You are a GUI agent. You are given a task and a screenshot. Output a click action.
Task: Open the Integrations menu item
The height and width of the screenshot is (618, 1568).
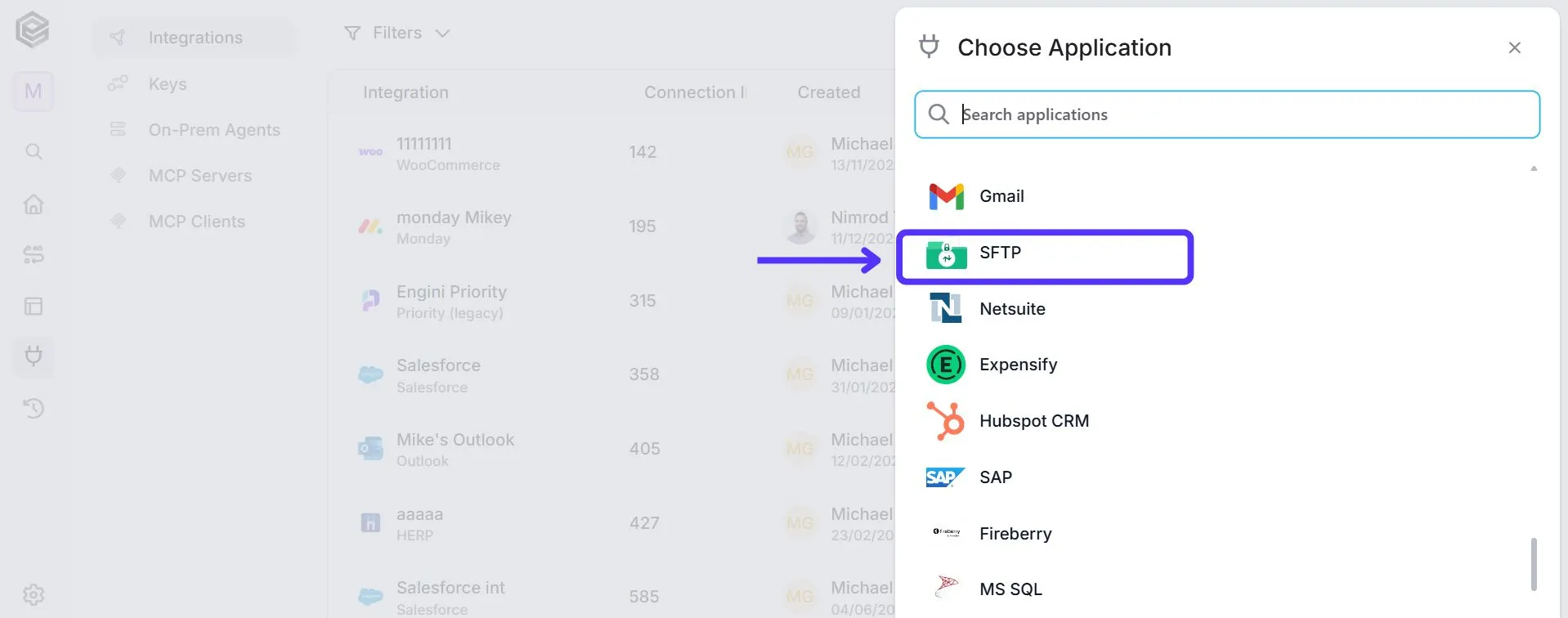pos(195,38)
